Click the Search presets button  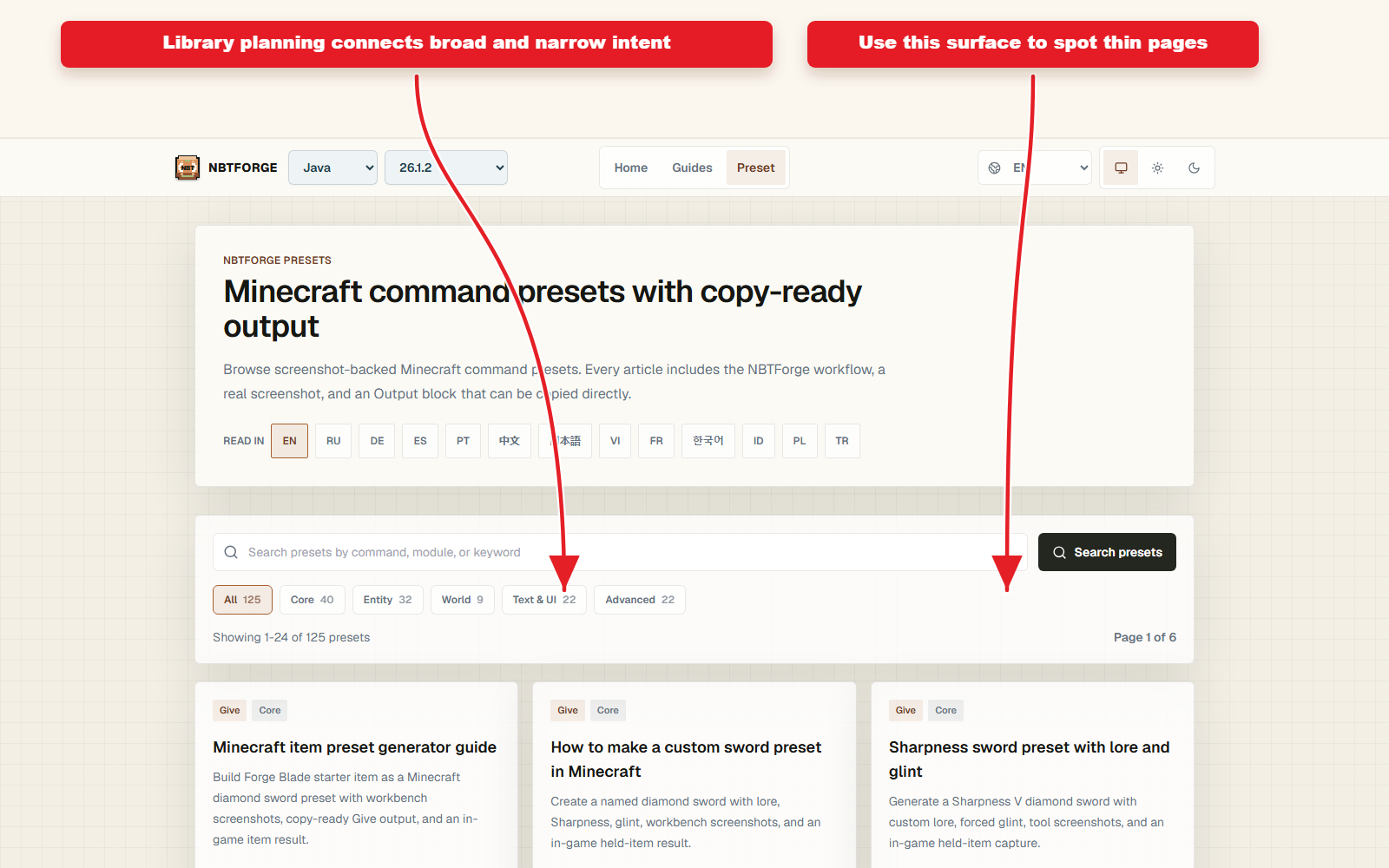coord(1107,552)
